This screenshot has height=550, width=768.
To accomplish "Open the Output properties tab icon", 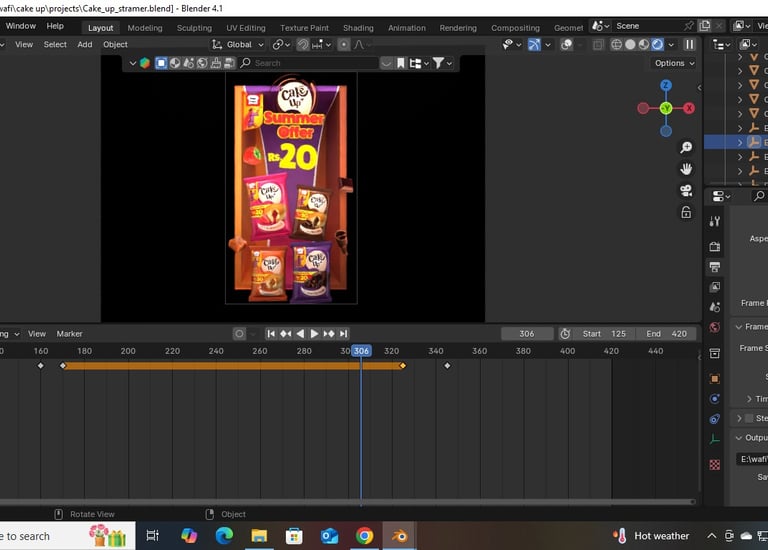I will point(714,267).
